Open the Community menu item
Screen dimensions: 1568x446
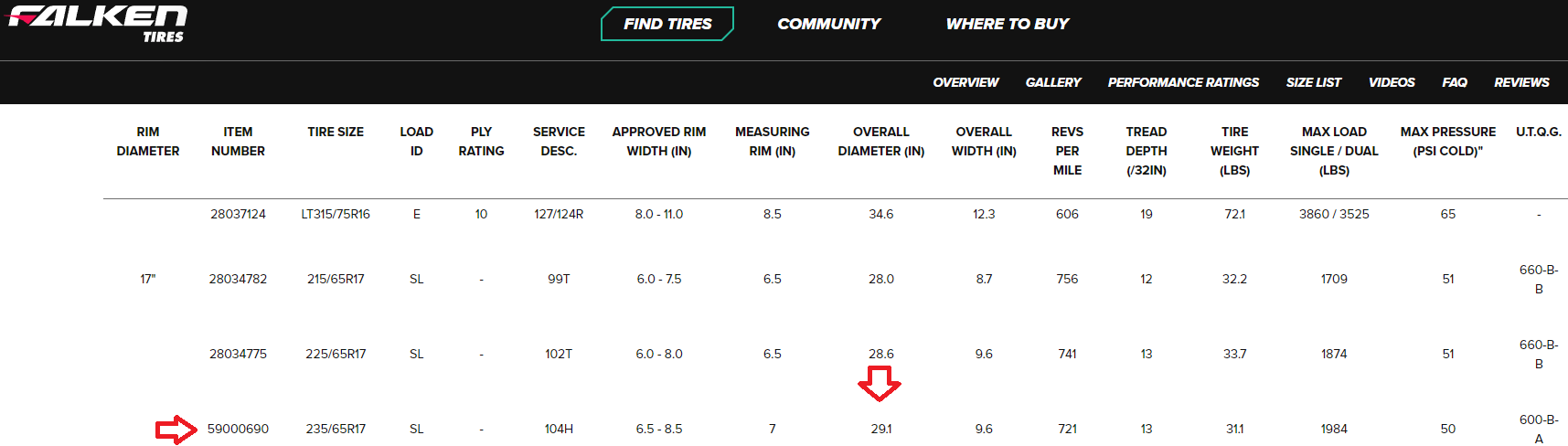(828, 24)
